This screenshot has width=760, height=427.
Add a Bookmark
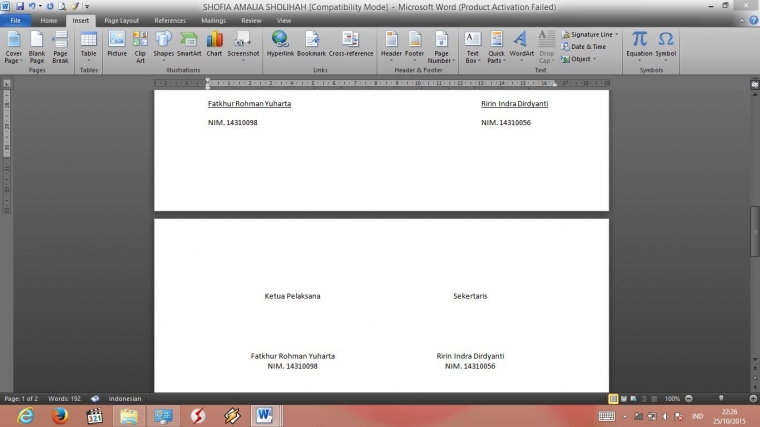[311, 44]
